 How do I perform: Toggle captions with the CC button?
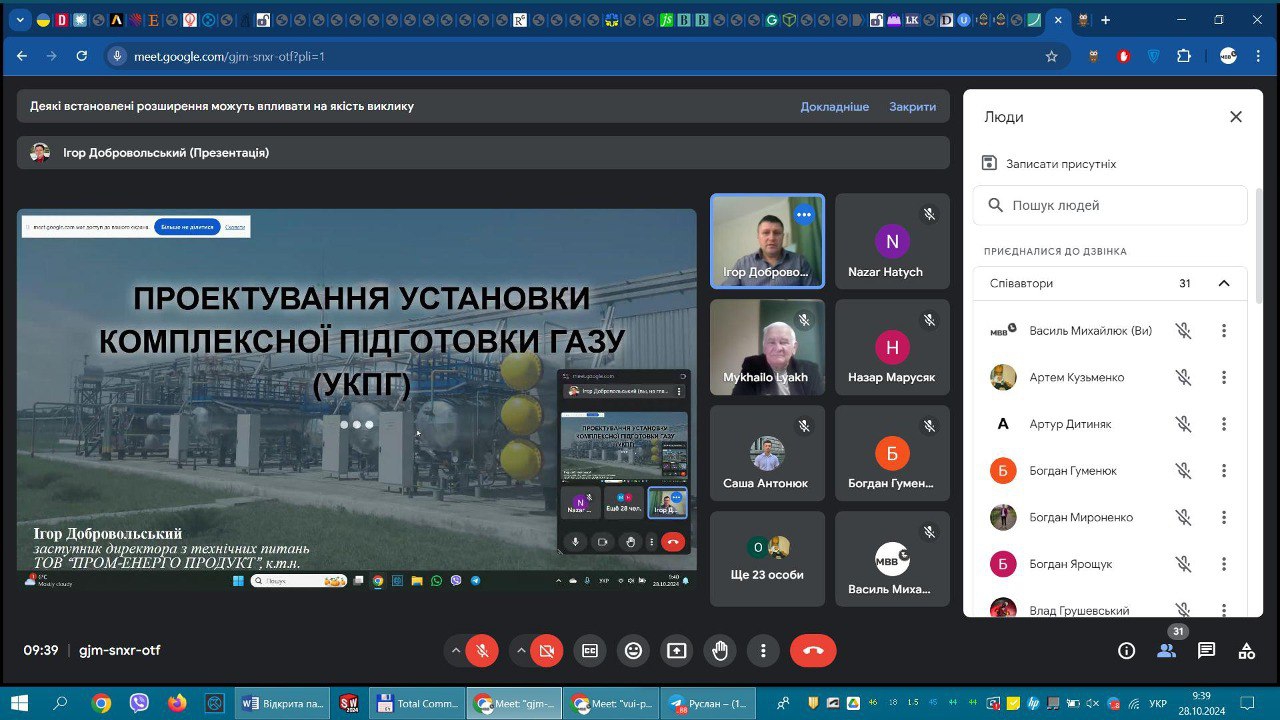(590, 651)
